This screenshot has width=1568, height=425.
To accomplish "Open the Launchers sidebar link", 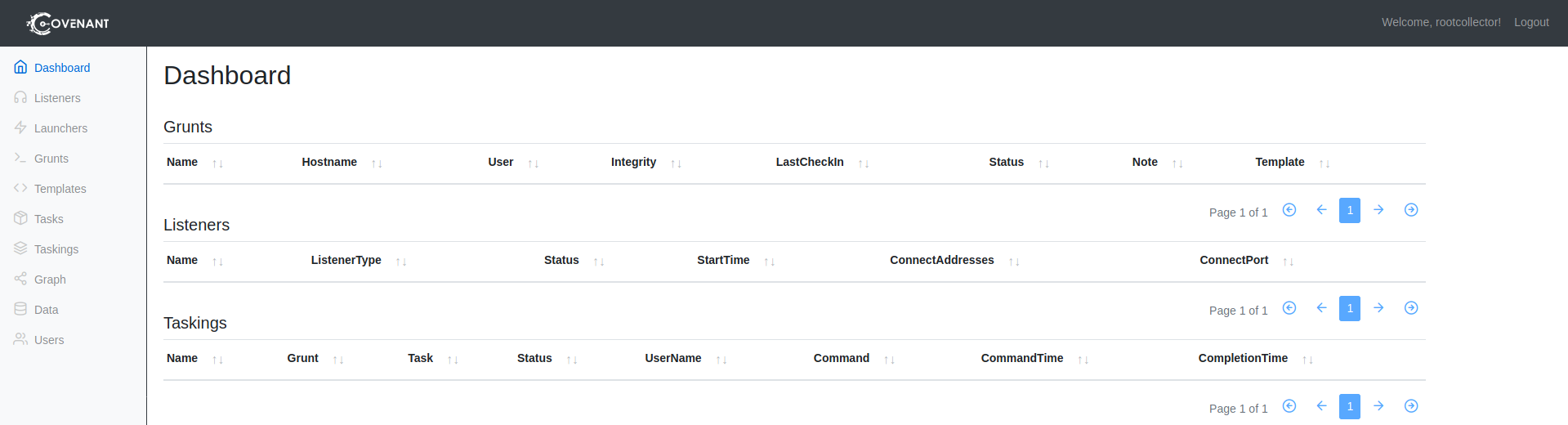I will [x=51, y=128].
